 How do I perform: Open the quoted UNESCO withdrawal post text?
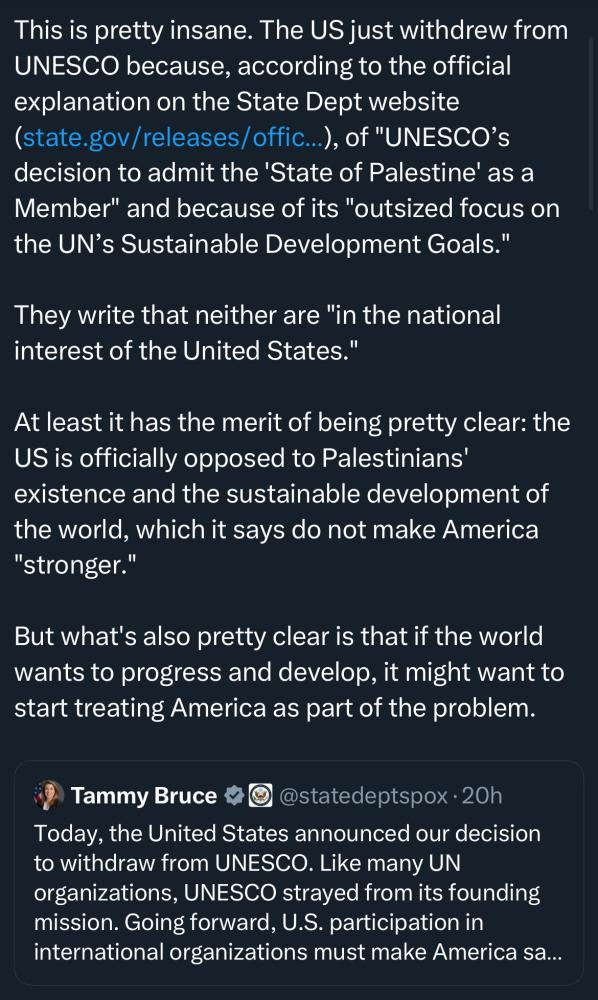pyautogui.click(x=298, y=892)
